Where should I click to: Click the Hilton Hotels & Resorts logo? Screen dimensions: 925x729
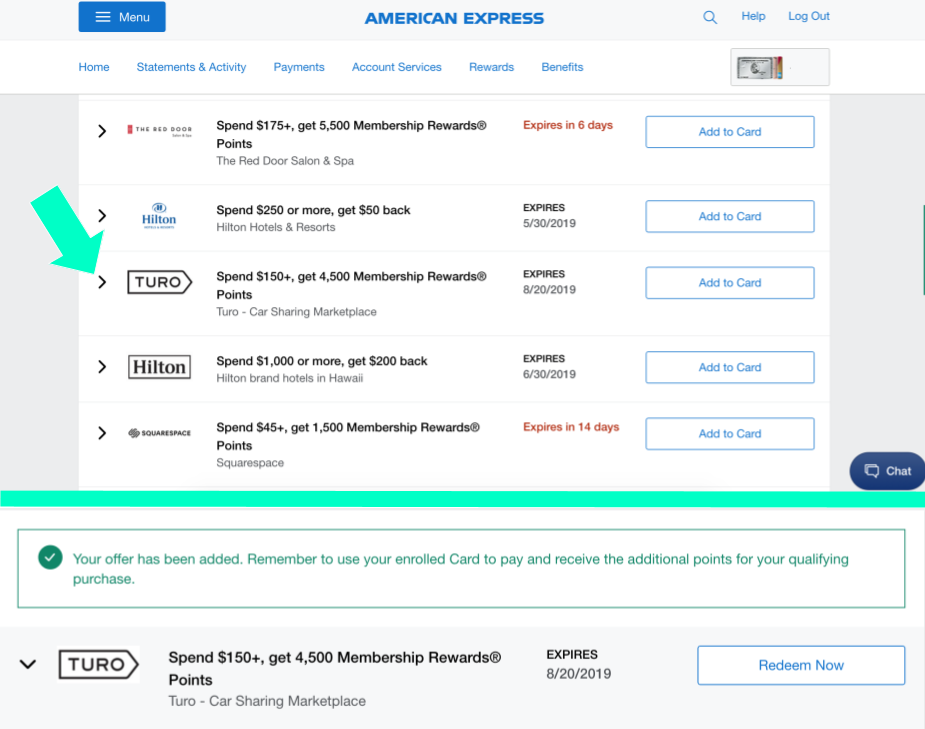159,216
